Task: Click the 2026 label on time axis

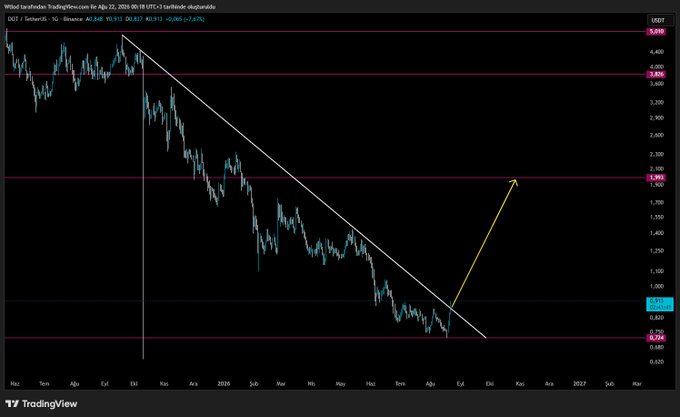Action: click(x=224, y=384)
